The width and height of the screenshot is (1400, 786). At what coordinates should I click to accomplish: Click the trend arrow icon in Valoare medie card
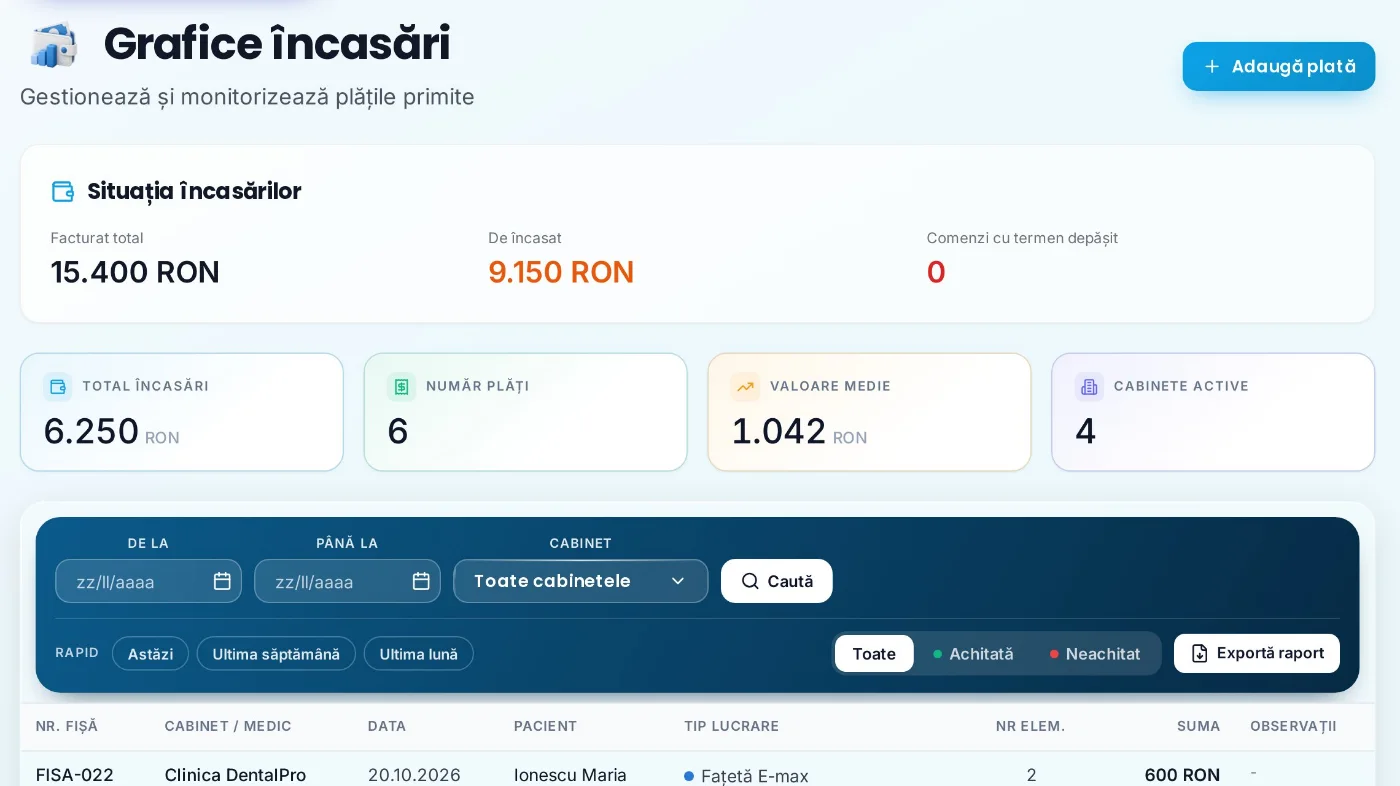click(745, 386)
